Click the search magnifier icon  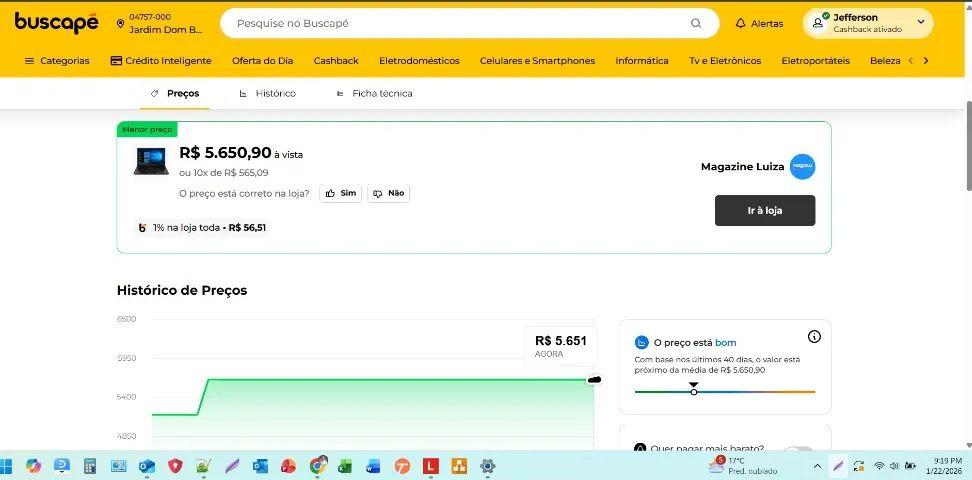pos(696,24)
